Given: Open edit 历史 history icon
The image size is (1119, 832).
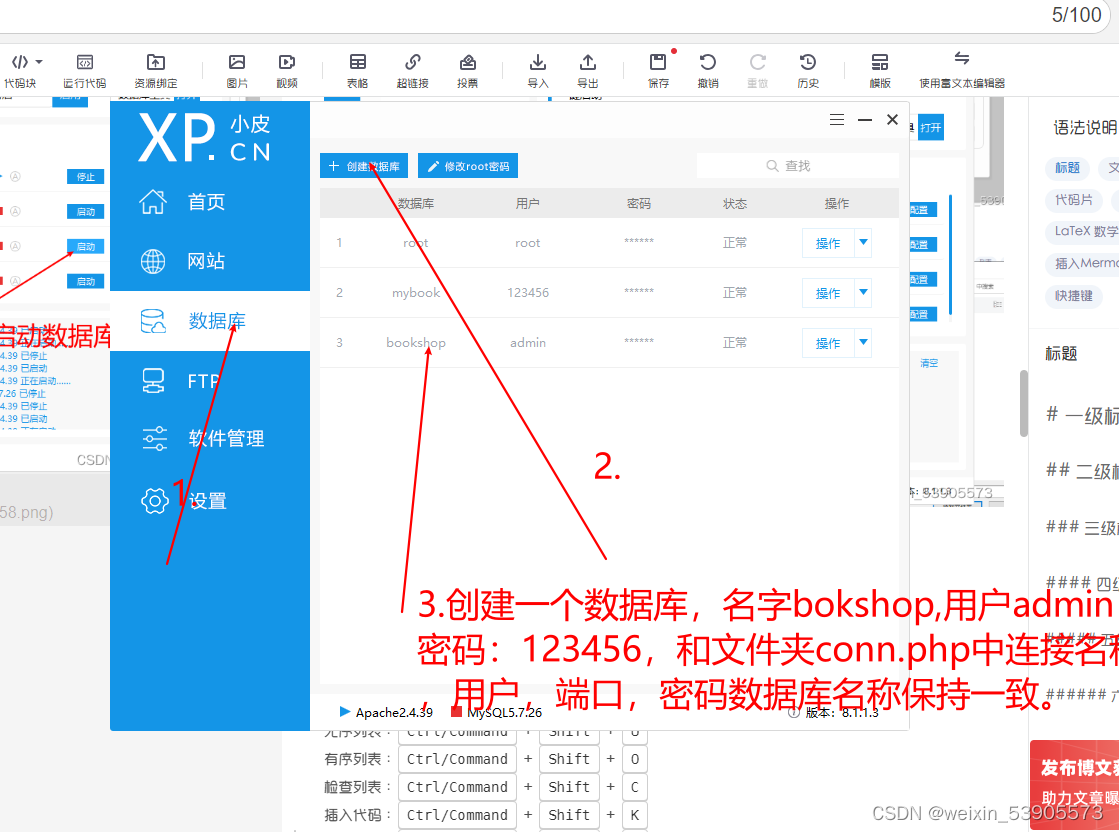Looking at the screenshot, I should coord(808,71).
